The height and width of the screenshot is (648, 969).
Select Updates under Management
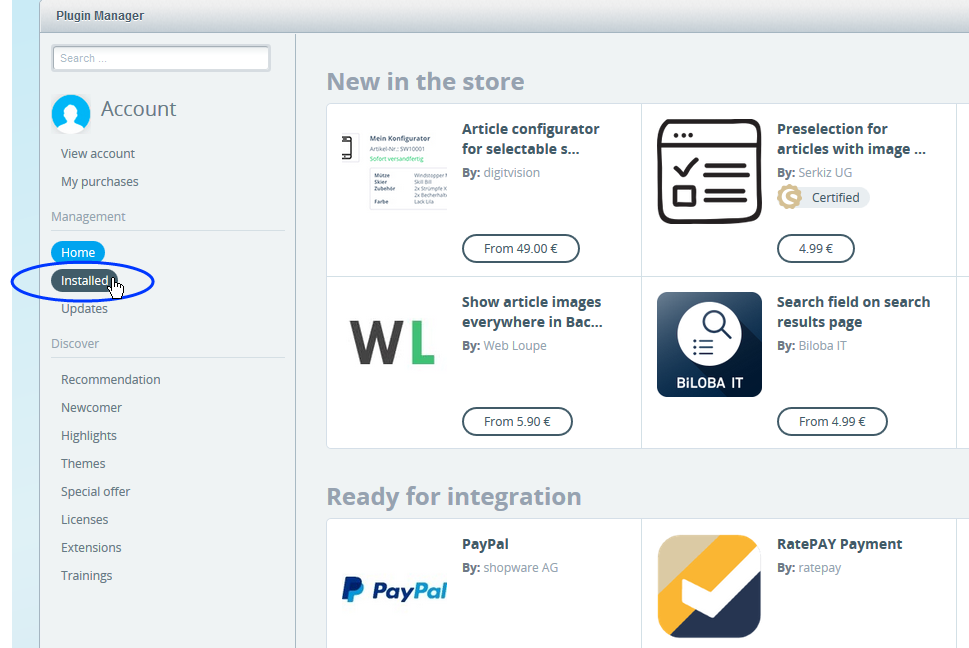(x=84, y=308)
